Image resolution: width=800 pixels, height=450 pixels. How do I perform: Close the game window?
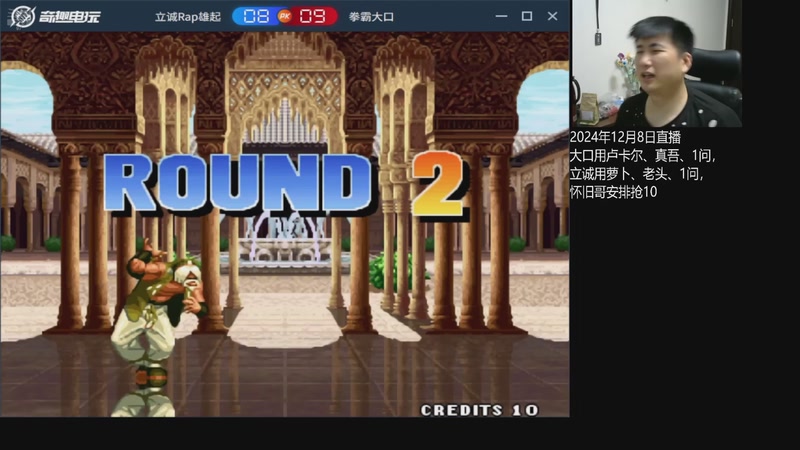pyautogui.click(x=553, y=16)
